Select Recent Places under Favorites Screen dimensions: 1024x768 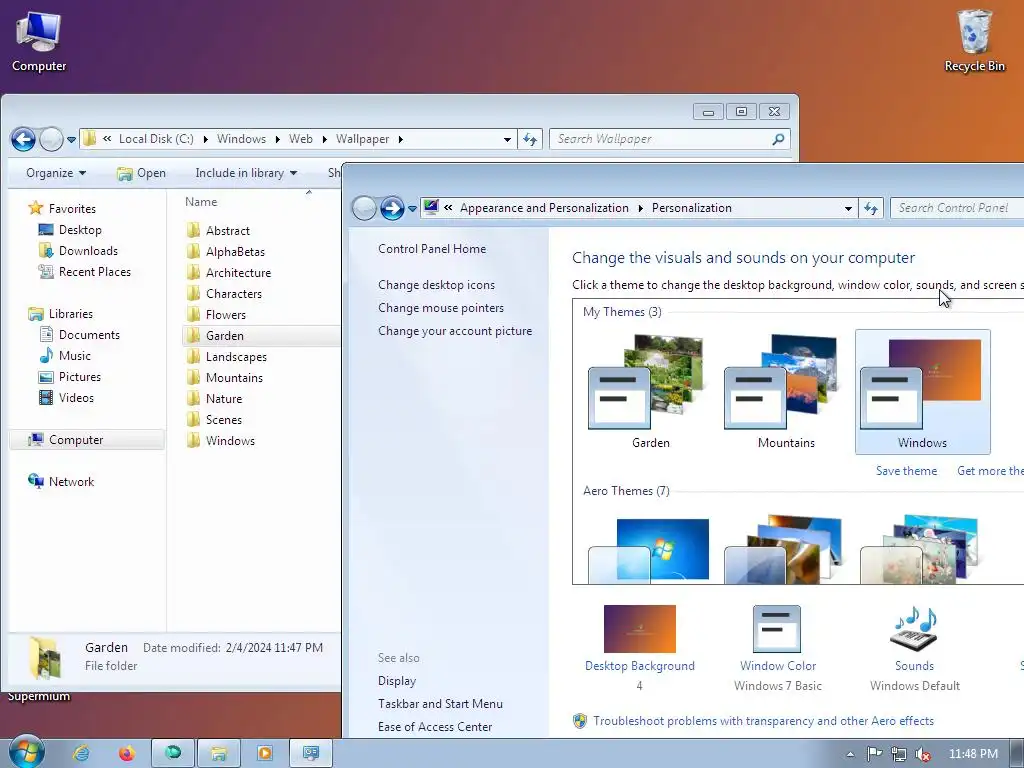(x=84, y=272)
